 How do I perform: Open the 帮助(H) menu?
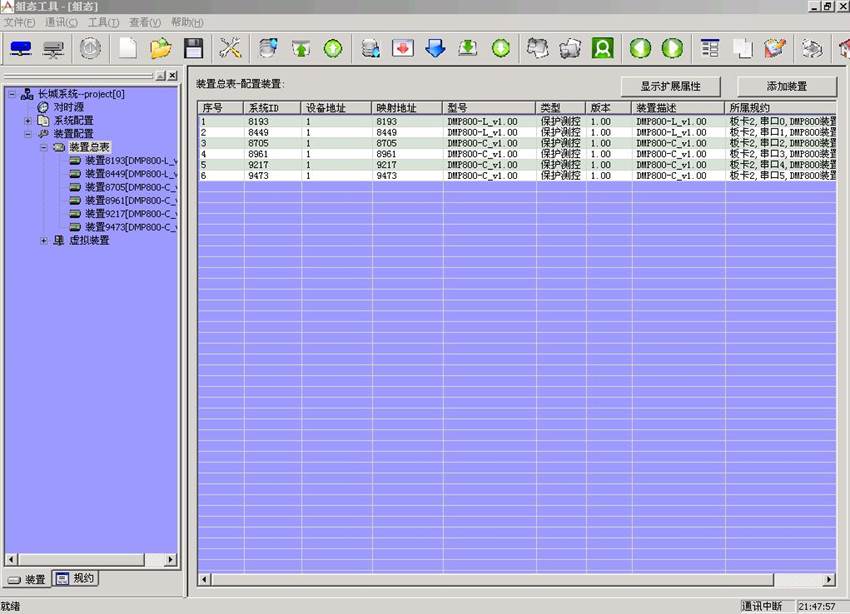pyautogui.click(x=187, y=22)
